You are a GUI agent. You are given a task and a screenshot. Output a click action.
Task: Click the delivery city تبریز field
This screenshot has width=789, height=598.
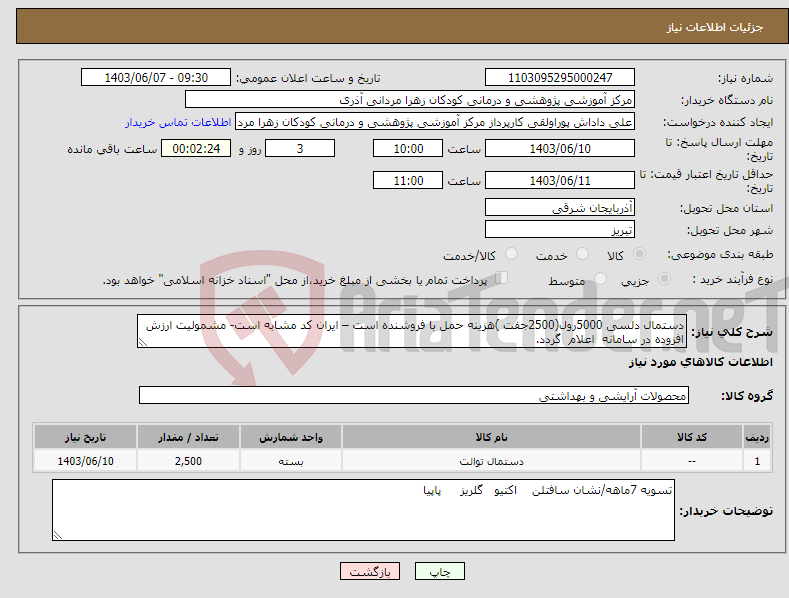[560, 230]
